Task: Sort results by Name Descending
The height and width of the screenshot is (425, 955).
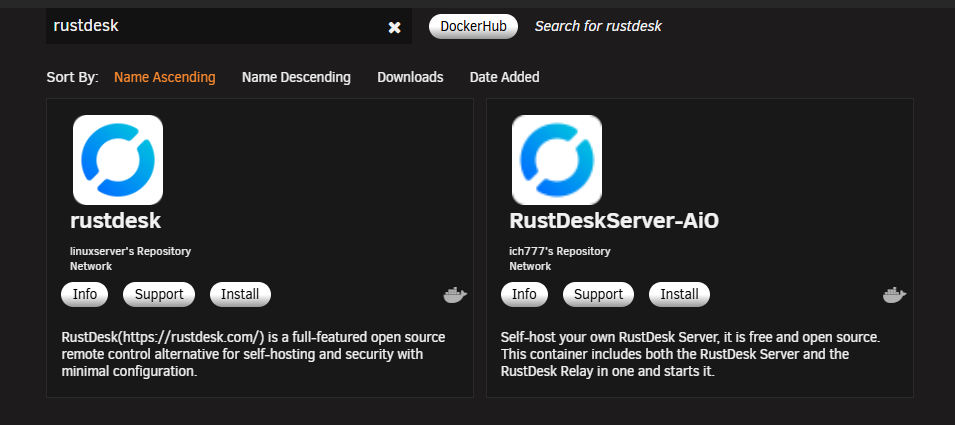Action: click(296, 77)
